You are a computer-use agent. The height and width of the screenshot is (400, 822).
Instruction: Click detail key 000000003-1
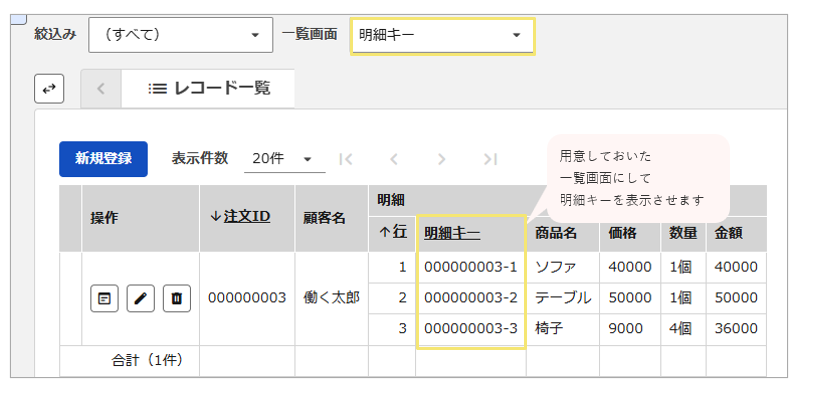pyautogui.click(x=471, y=267)
